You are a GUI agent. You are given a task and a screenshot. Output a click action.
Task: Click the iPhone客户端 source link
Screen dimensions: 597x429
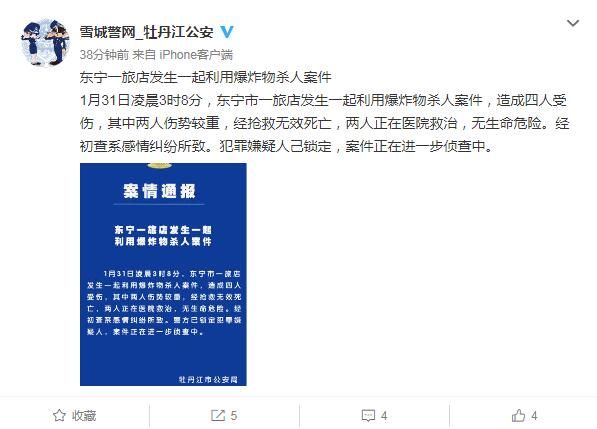pyautogui.click(x=196, y=55)
